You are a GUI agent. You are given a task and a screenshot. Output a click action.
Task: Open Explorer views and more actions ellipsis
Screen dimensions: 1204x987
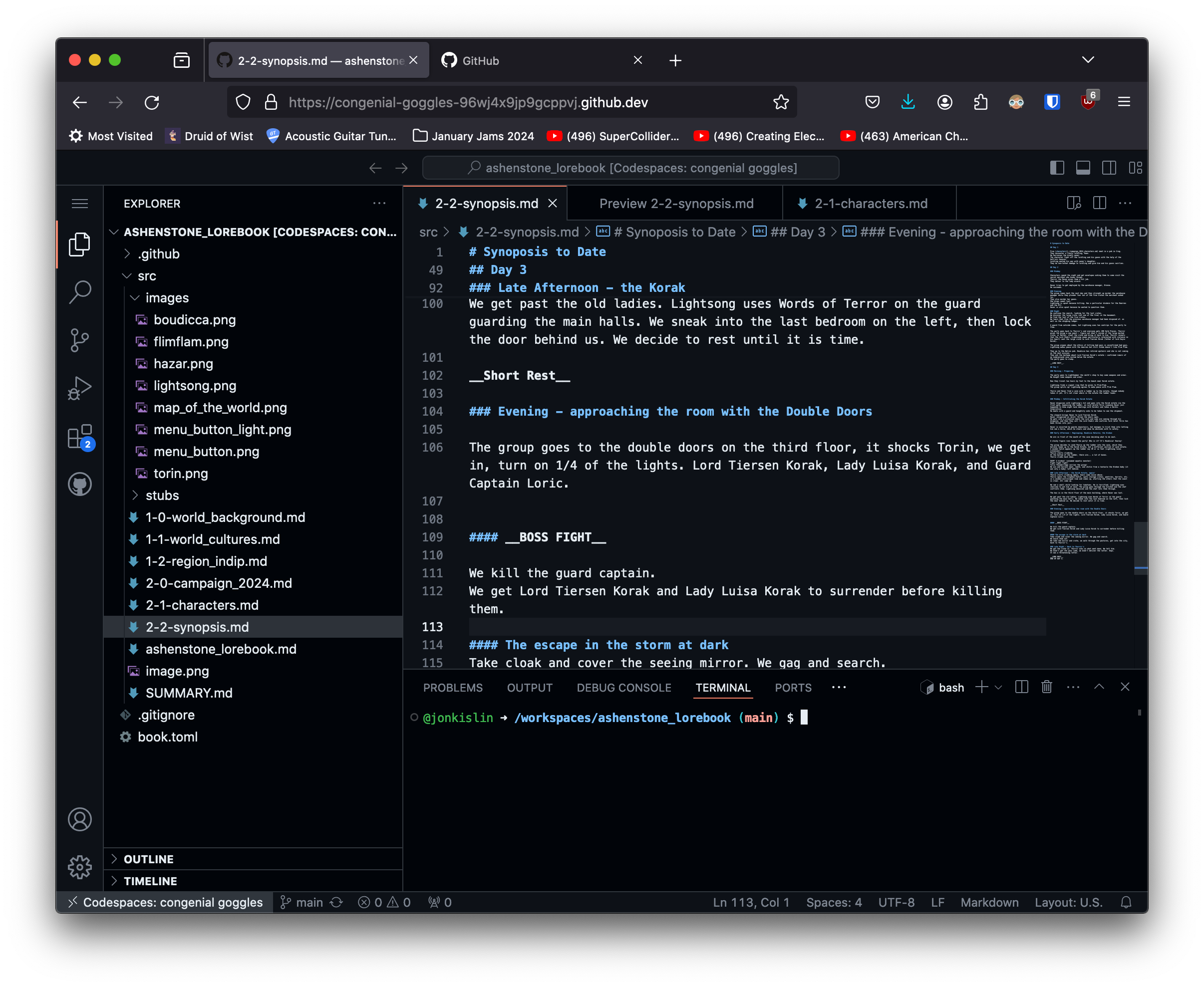click(x=379, y=203)
